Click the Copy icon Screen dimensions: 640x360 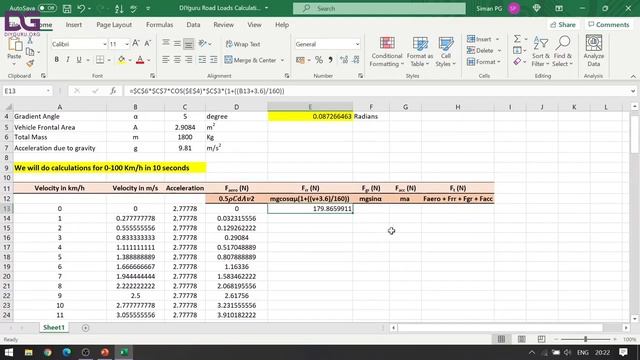tap(30, 52)
